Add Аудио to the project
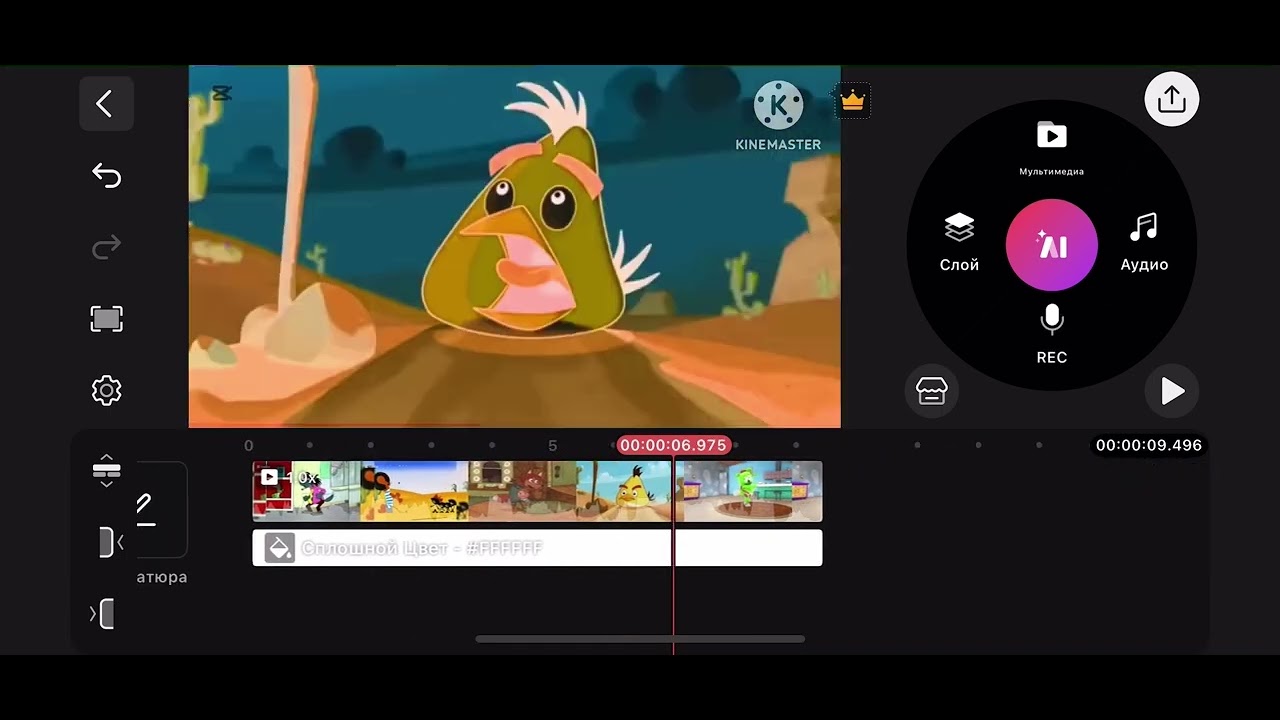The image size is (1280, 720). [x=1144, y=243]
